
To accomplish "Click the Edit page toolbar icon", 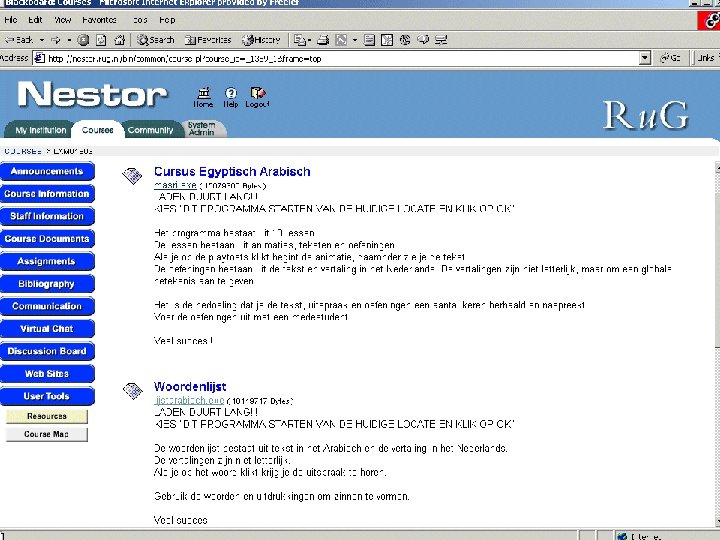I will (x=341, y=40).
